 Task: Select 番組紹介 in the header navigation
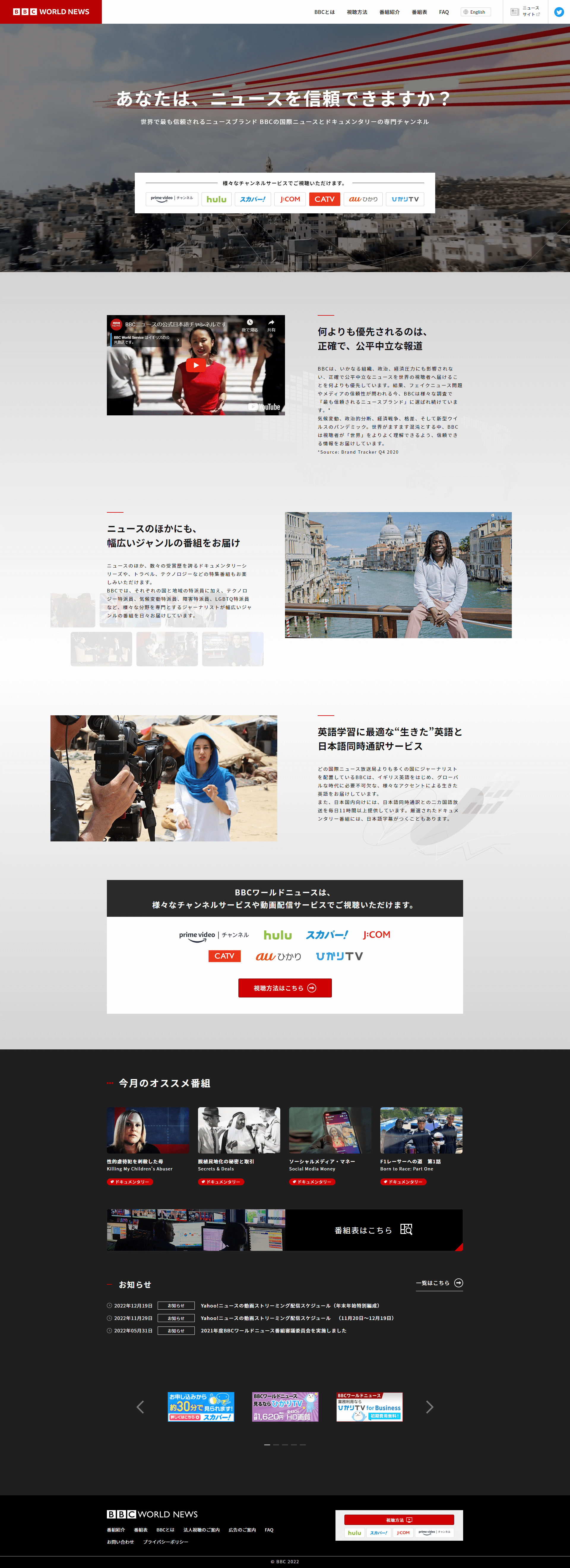pyautogui.click(x=389, y=12)
